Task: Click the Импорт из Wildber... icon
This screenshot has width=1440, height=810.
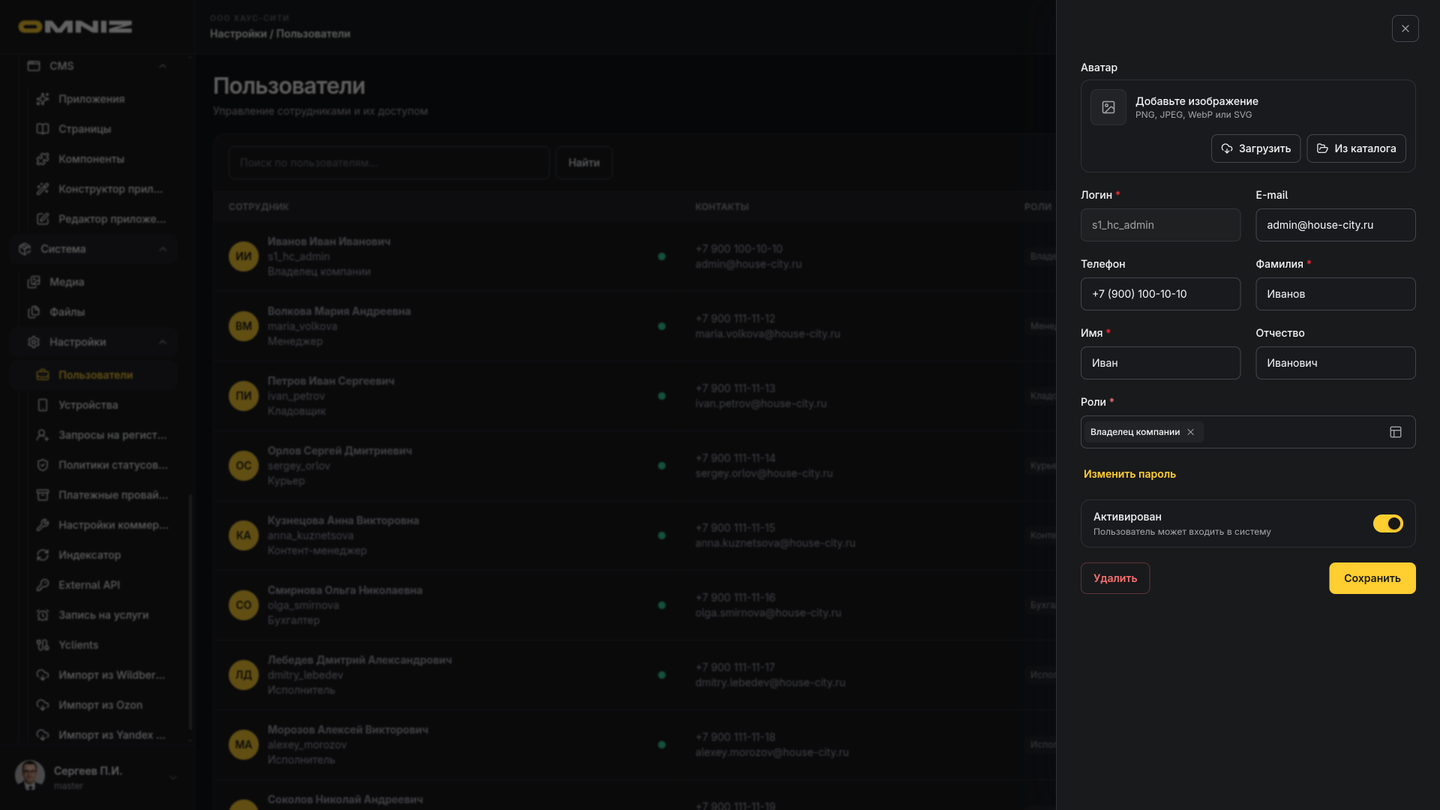Action: point(42,675)
